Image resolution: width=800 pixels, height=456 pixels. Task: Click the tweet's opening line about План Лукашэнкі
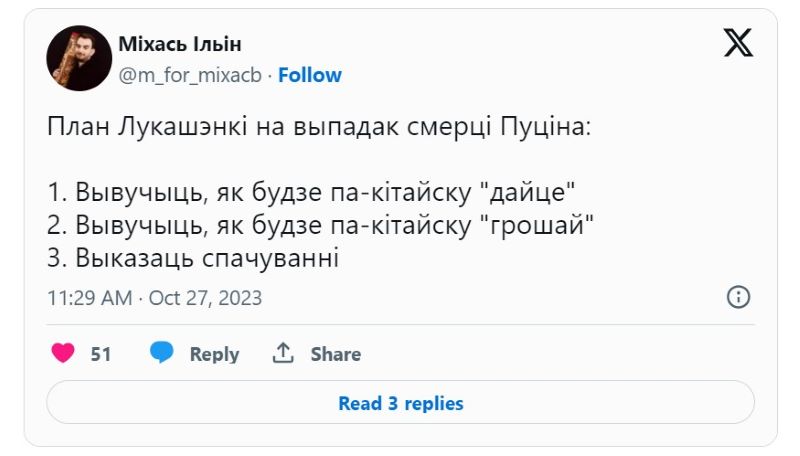(x=319, y=129)
